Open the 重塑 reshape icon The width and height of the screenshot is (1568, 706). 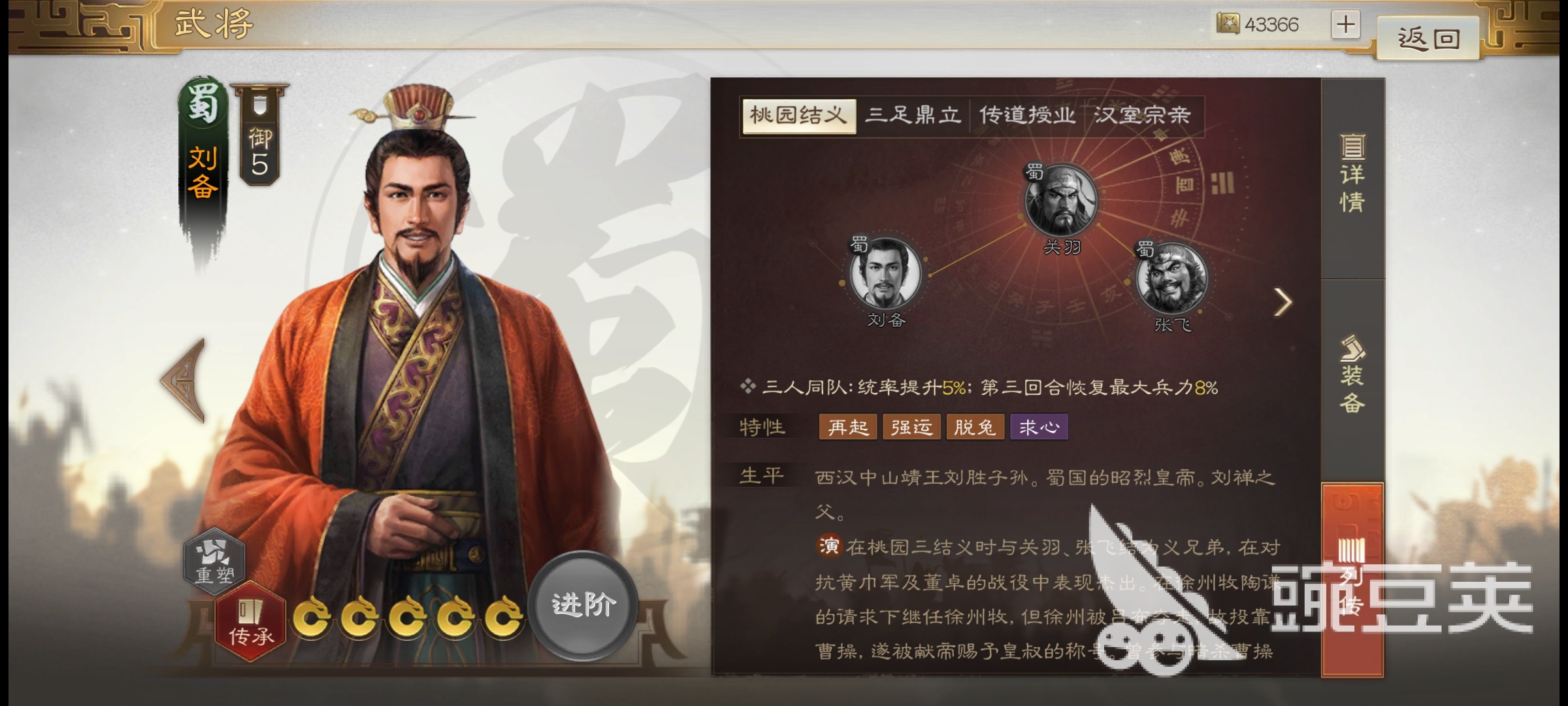[x=214, y=561]
